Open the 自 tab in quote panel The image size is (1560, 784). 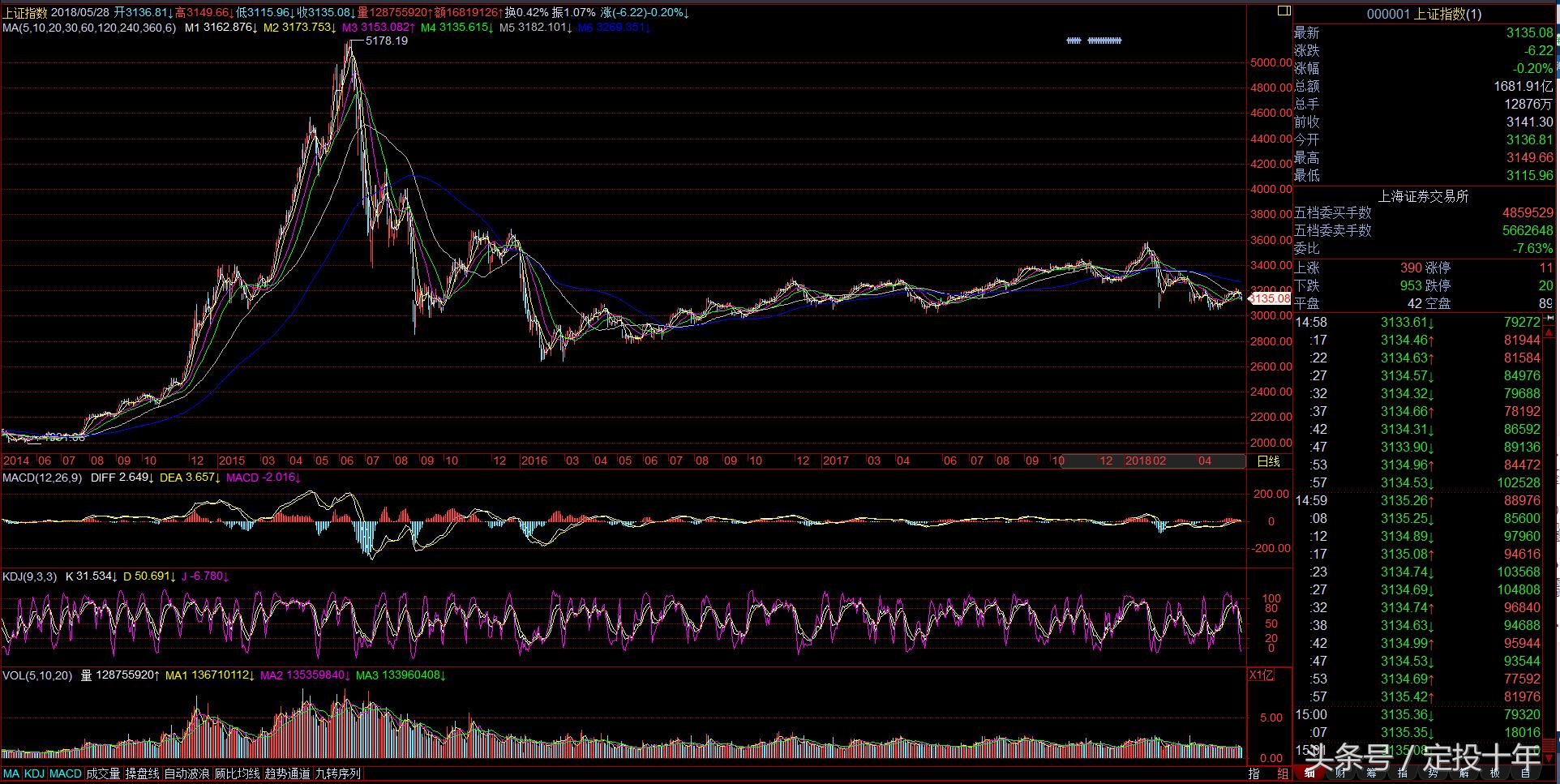1525,774
